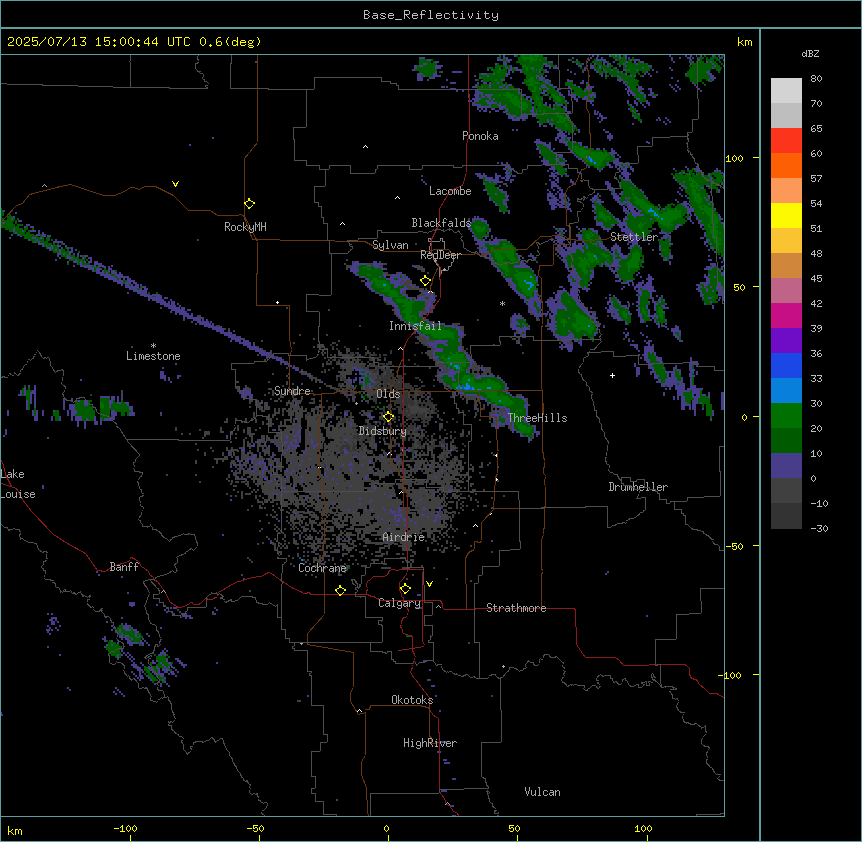Click the Sylvan label

[x=390, y=245]
